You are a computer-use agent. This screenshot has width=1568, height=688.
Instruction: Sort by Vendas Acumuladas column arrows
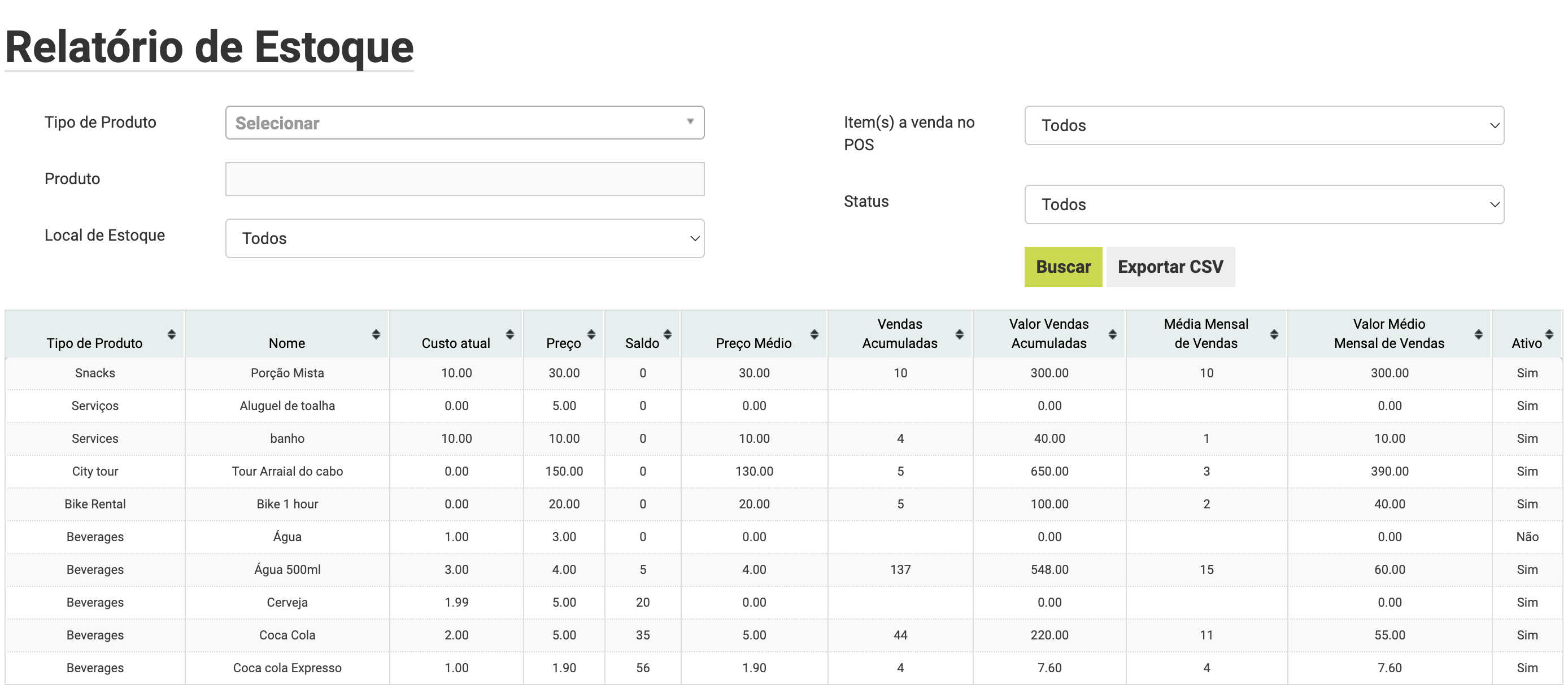(959, 334)
